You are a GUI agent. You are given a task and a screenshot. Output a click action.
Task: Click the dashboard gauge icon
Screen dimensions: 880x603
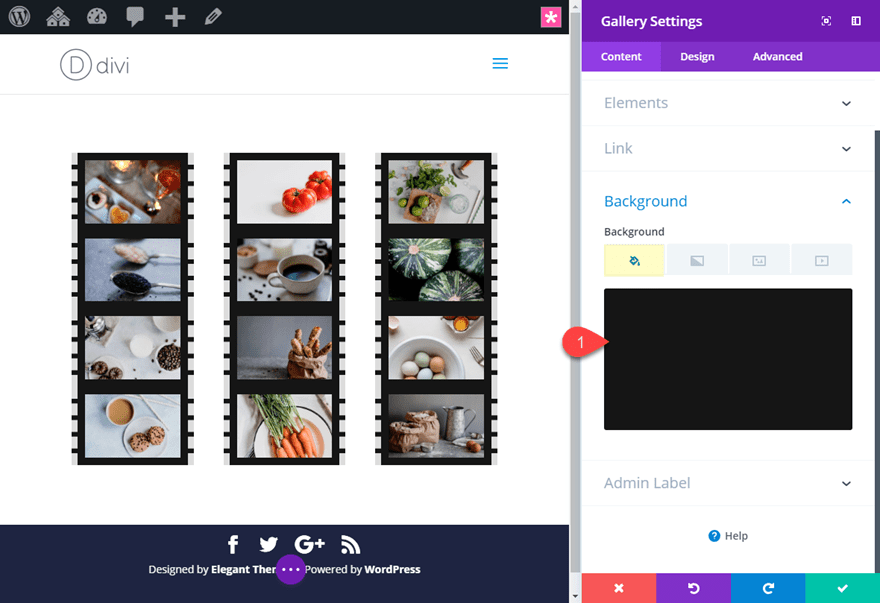click(x=96, y=17)
